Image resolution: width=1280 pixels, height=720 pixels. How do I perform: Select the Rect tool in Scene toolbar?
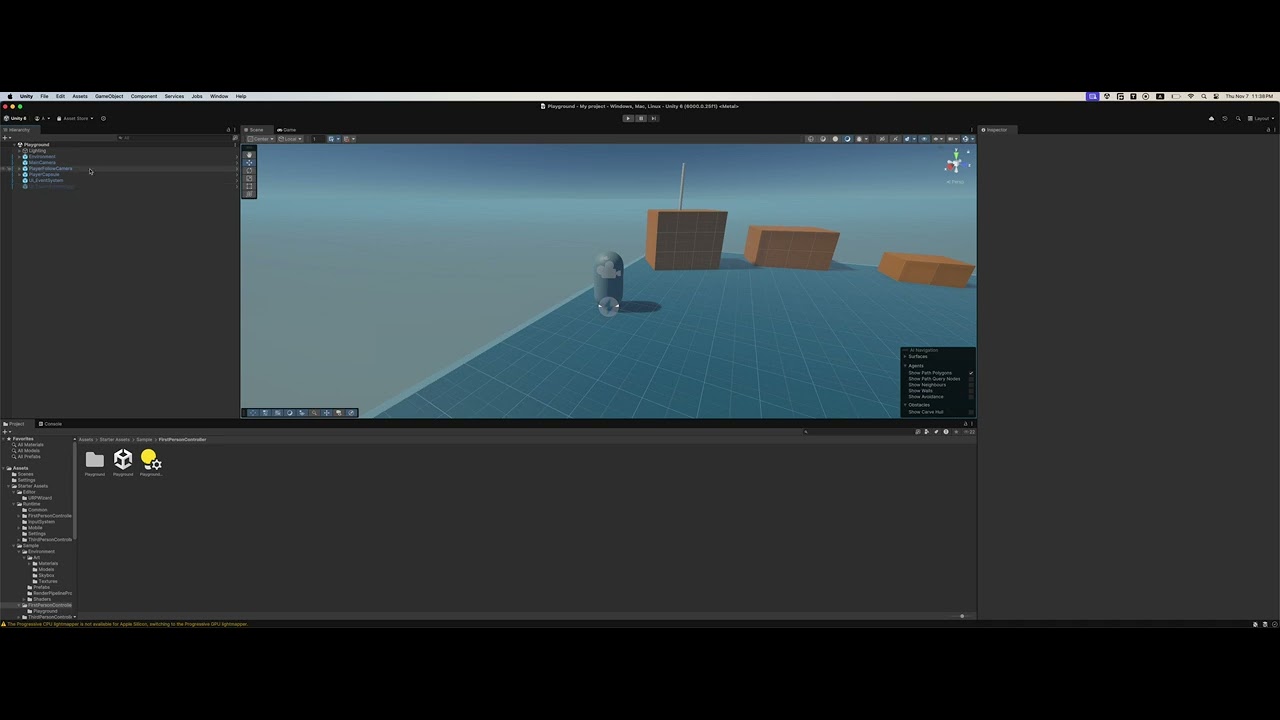249,186
